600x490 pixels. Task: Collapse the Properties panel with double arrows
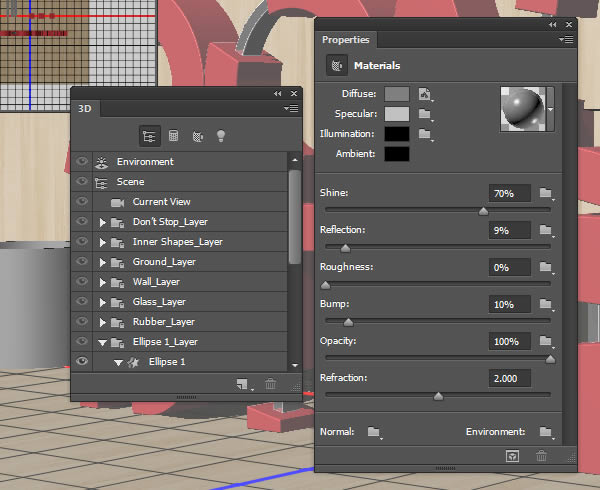pos(553,24)
